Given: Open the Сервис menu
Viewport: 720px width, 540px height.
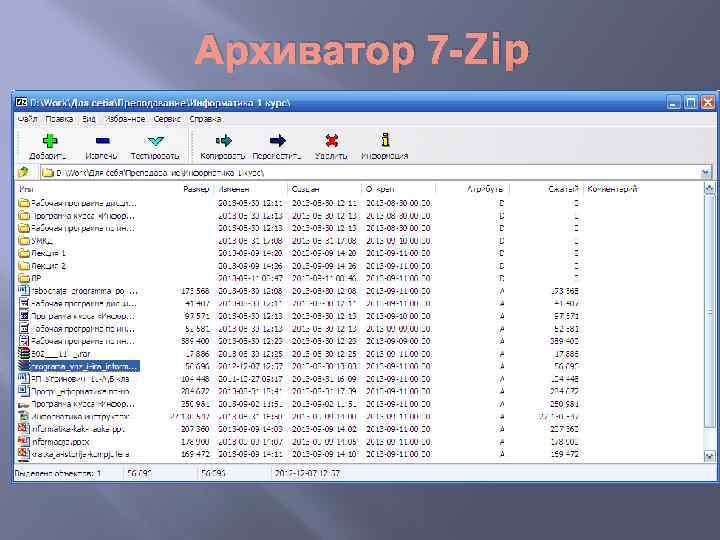Looking at the screenshot, I should (x=167, y=119).
